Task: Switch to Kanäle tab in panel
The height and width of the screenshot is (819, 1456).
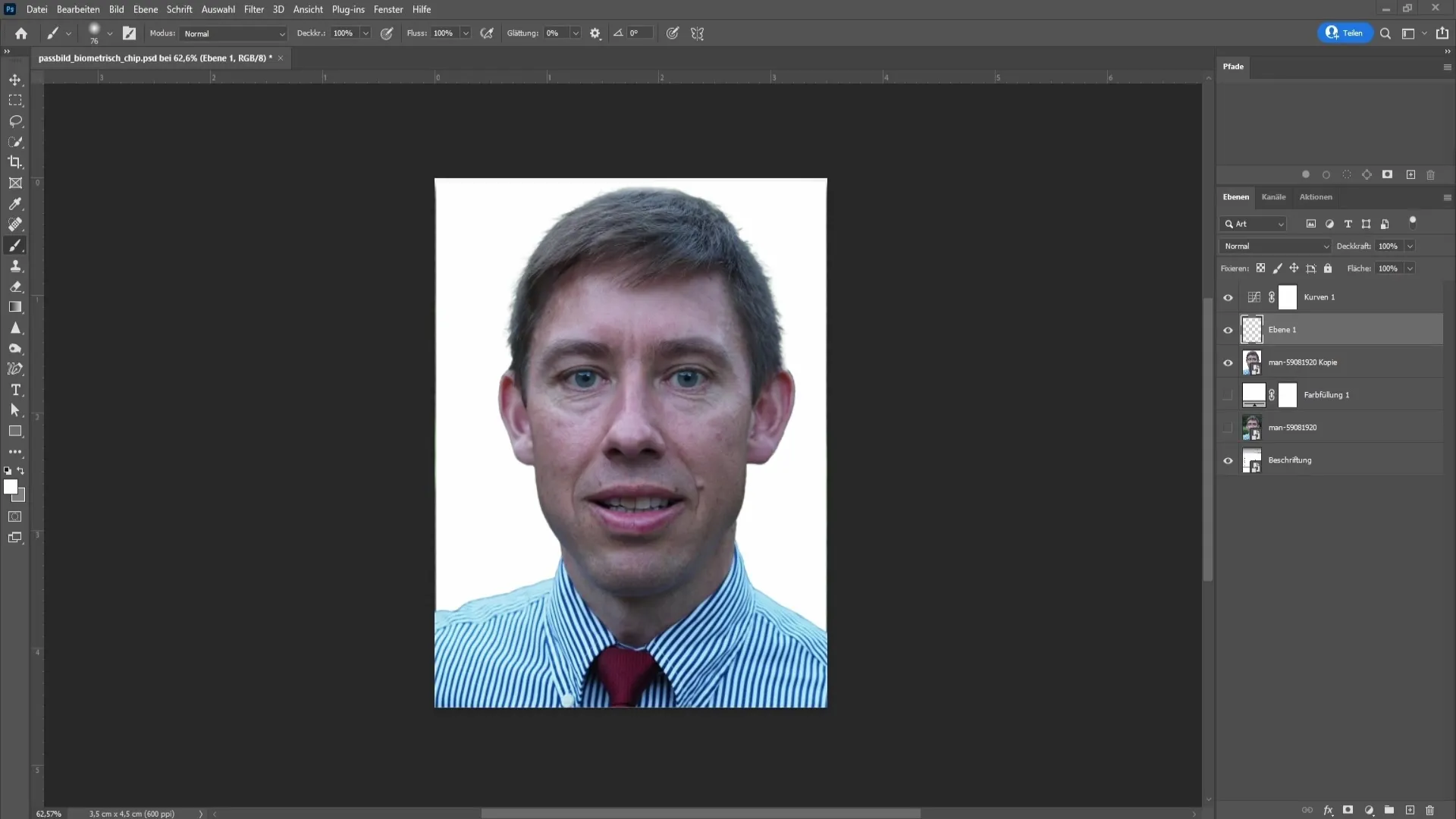Action: [1275, 197]
